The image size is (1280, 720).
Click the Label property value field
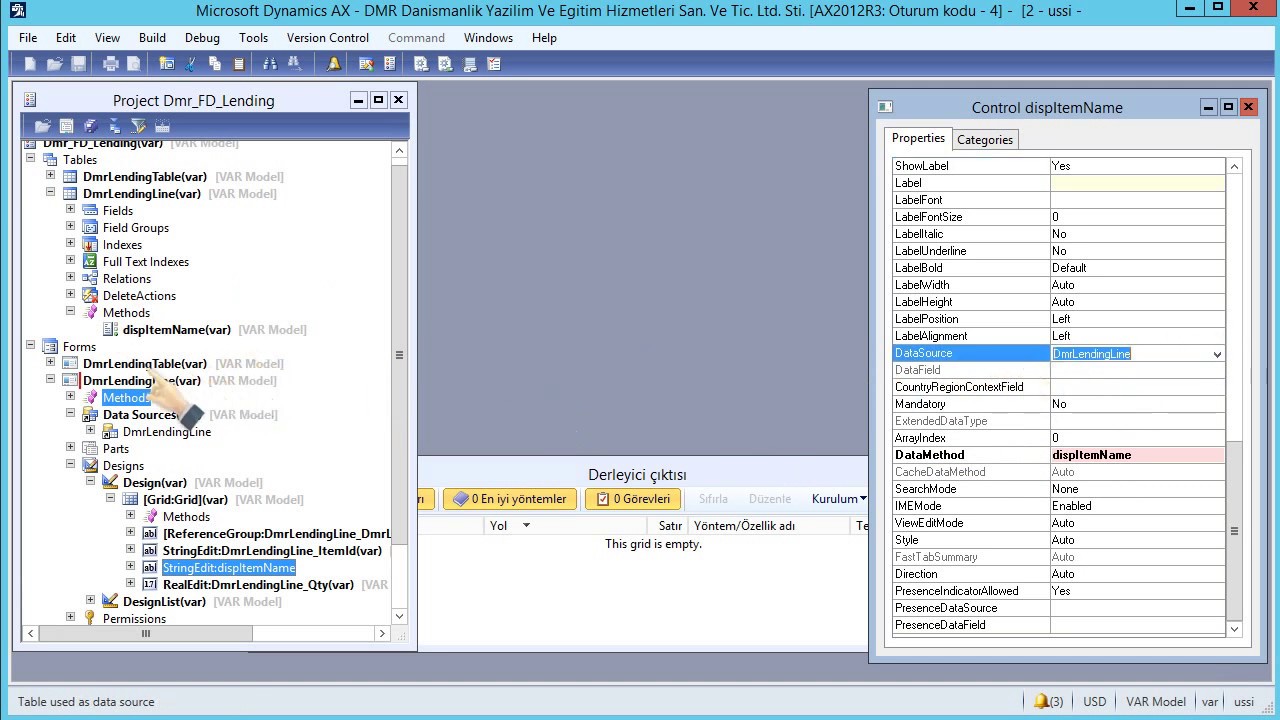point(1137,183)
